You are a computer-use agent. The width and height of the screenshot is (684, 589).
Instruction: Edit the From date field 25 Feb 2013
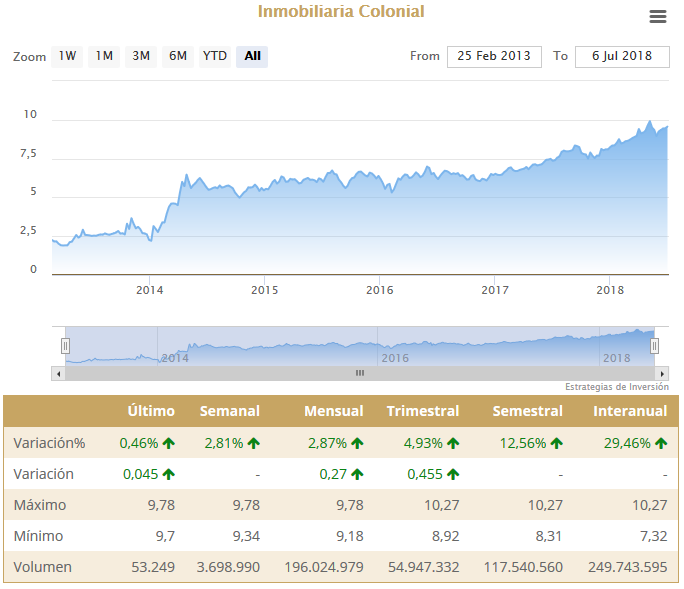(494, 57)
